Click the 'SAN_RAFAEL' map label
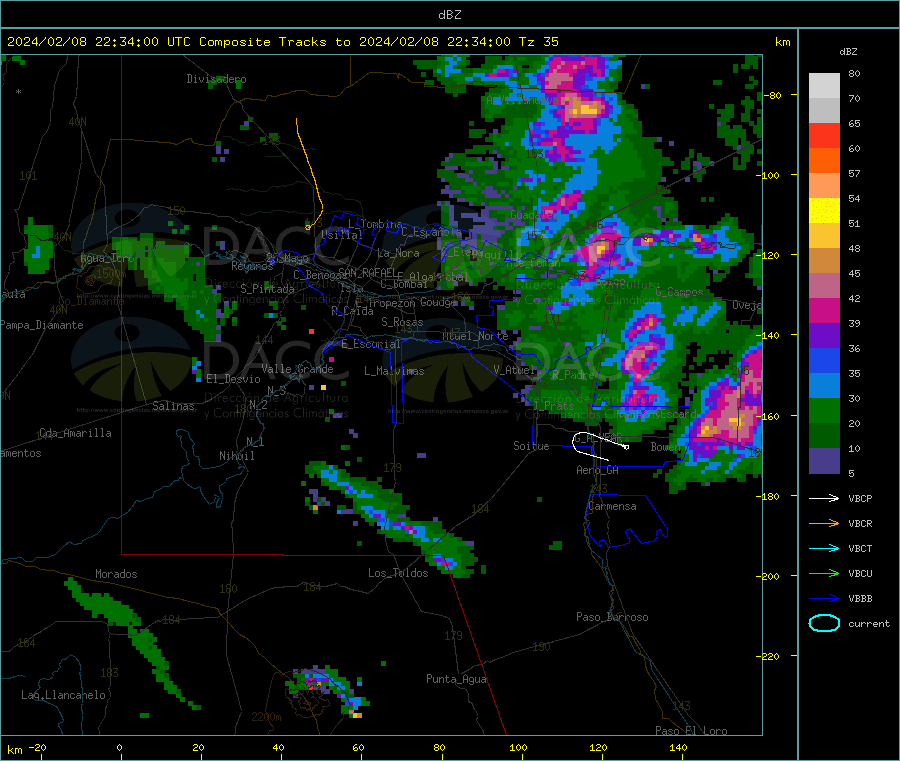 click(367, 272)
